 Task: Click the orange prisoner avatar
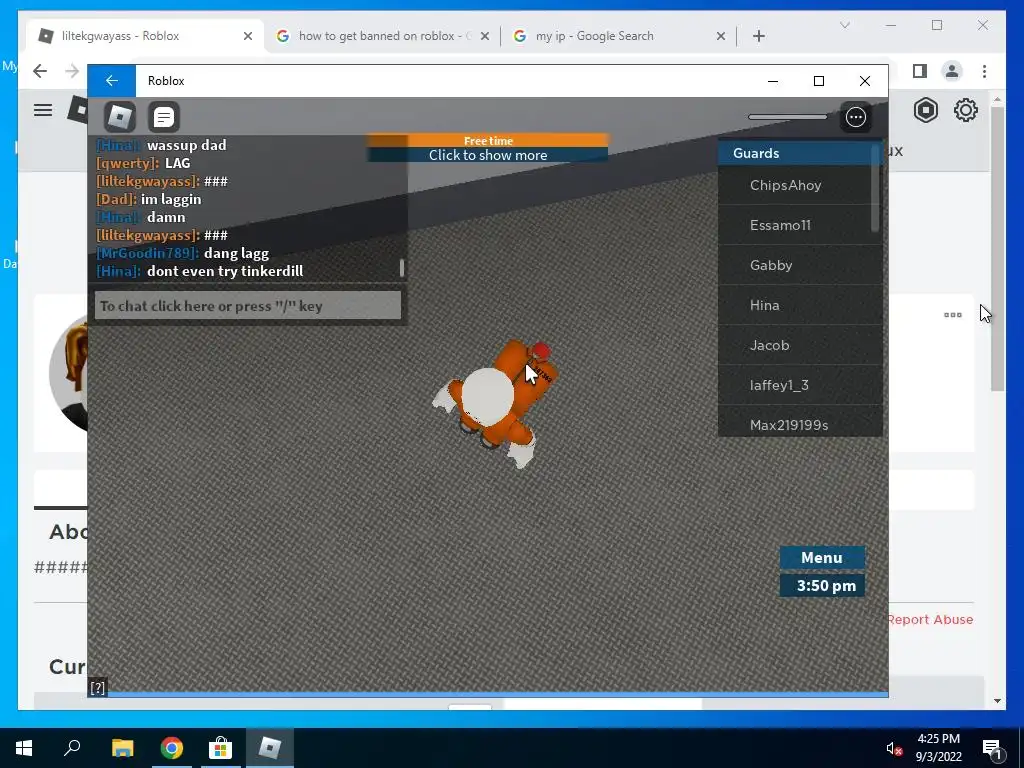496,402
